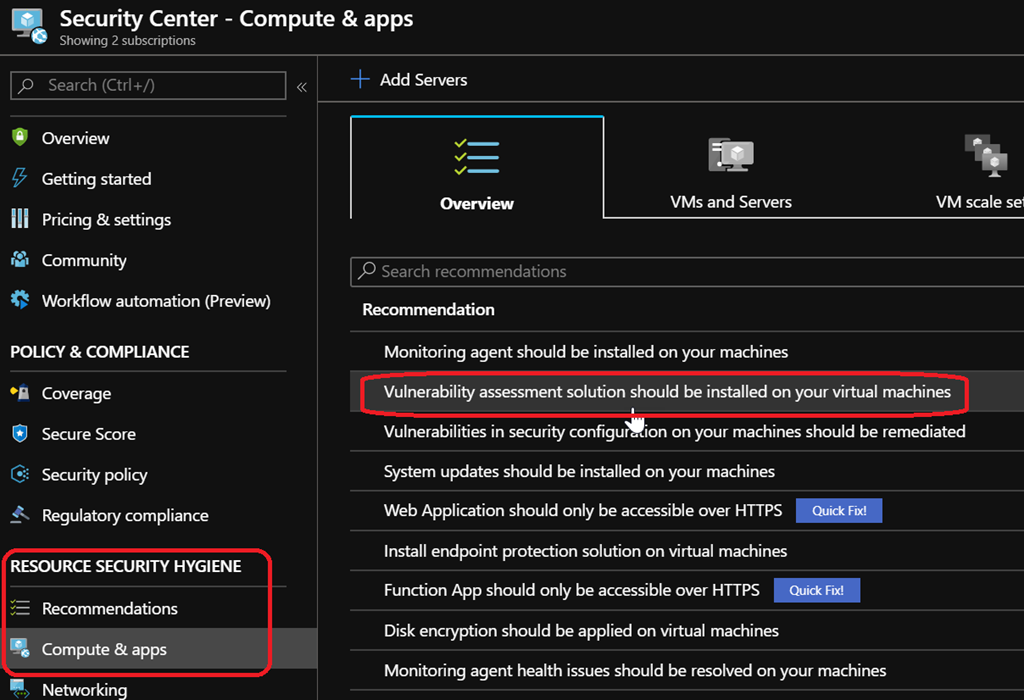
Task: Click Quick Fix for Function App HTTPS
Action: (816, 590)
